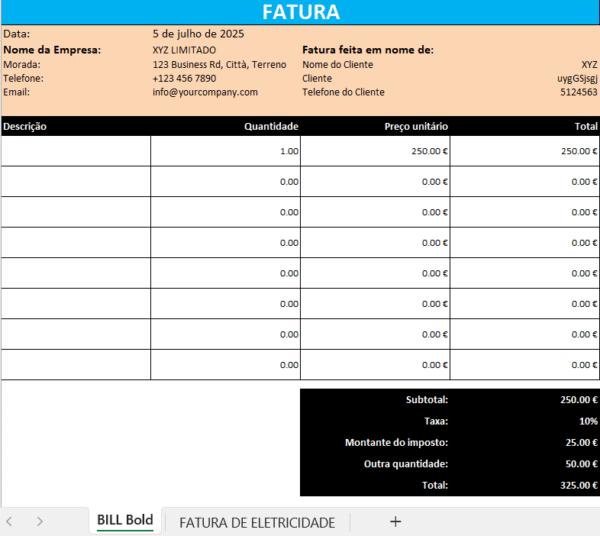Select the quantity cell '1.00'
The width and height of the screenshot is (600, 536).
(x=225, y=151)
